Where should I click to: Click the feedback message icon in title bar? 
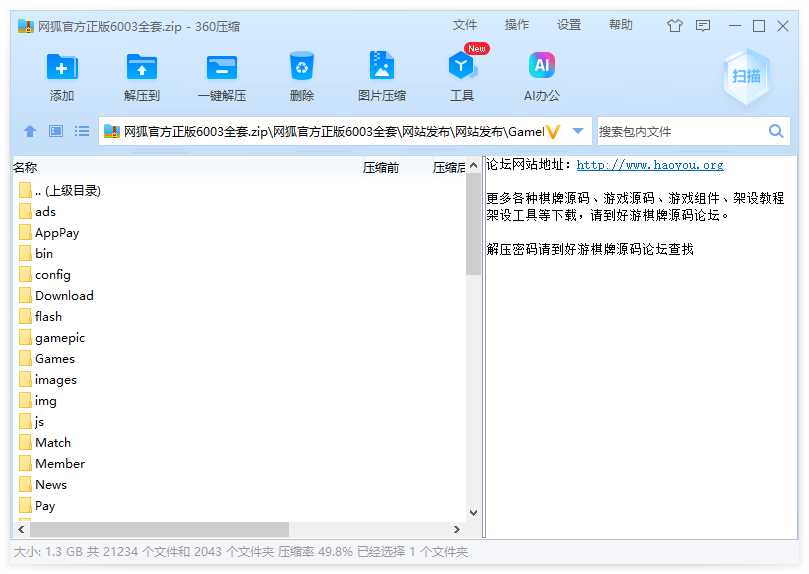(x=703, y=26)
